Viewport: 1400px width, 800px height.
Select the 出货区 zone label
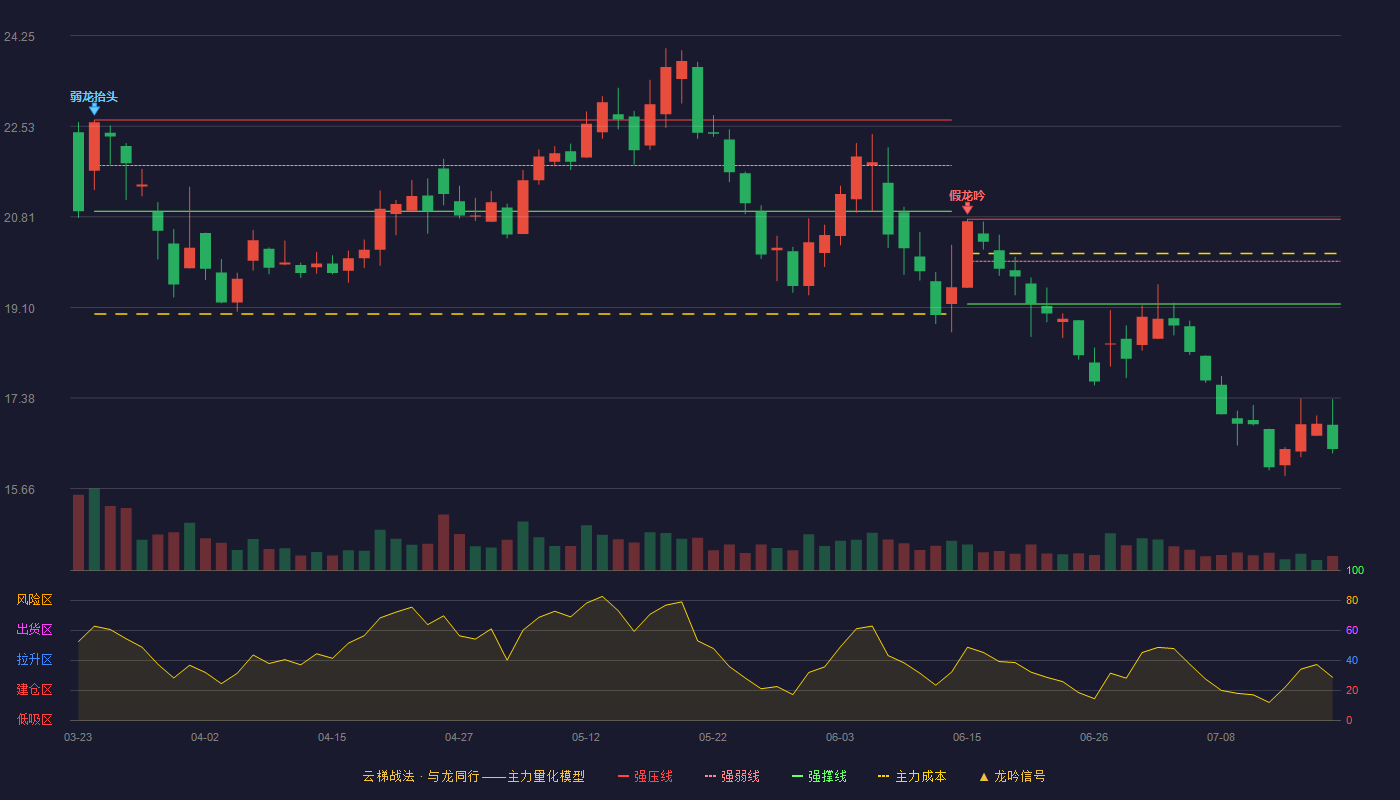click(34, 630)
